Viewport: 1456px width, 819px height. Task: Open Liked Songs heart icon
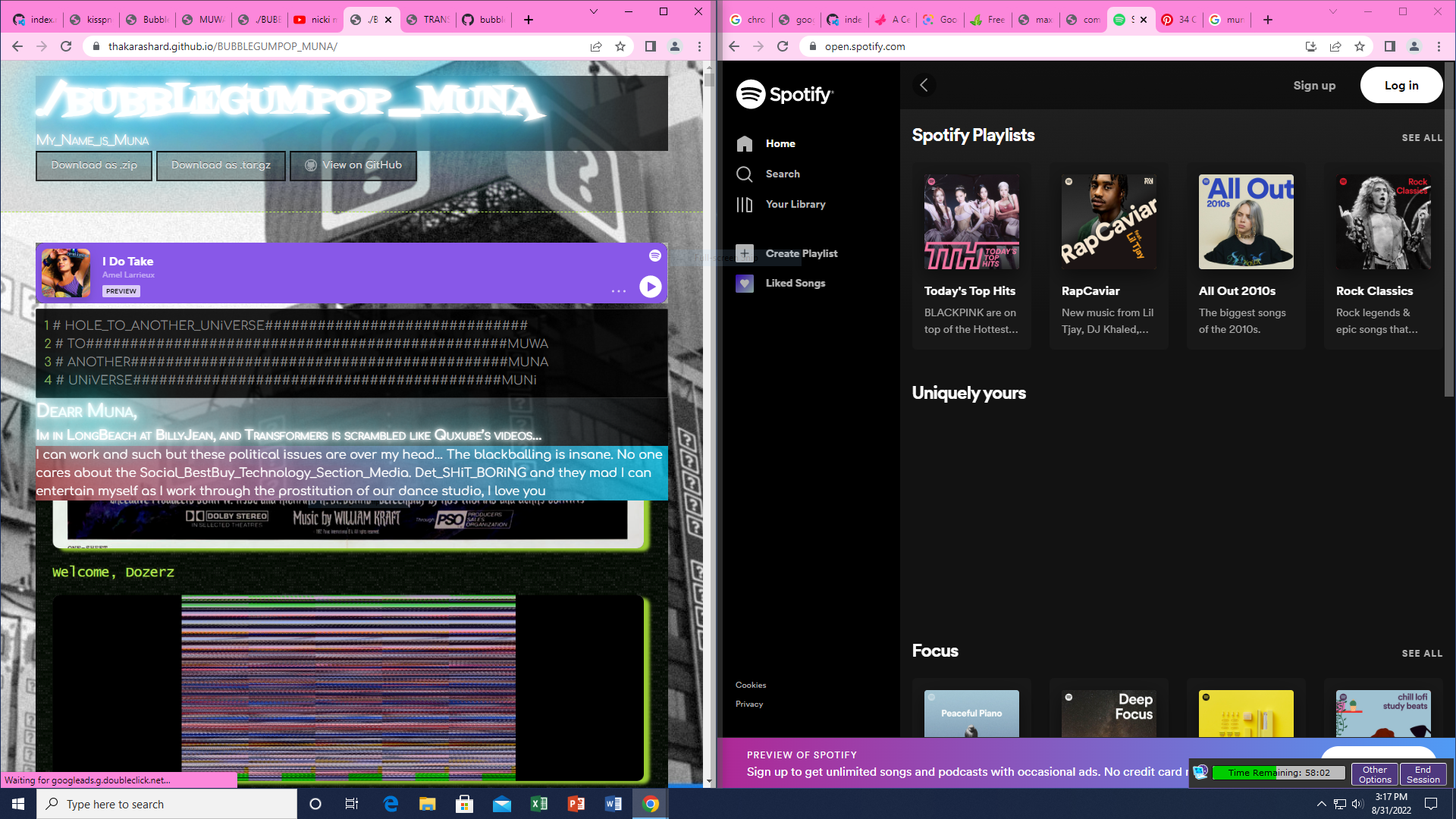pos(744,283)
